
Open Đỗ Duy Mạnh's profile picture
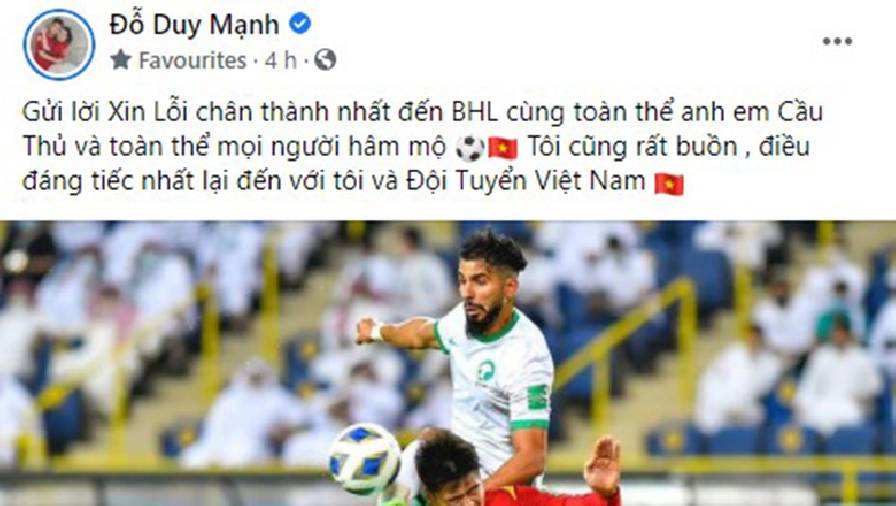pos(59,44)
